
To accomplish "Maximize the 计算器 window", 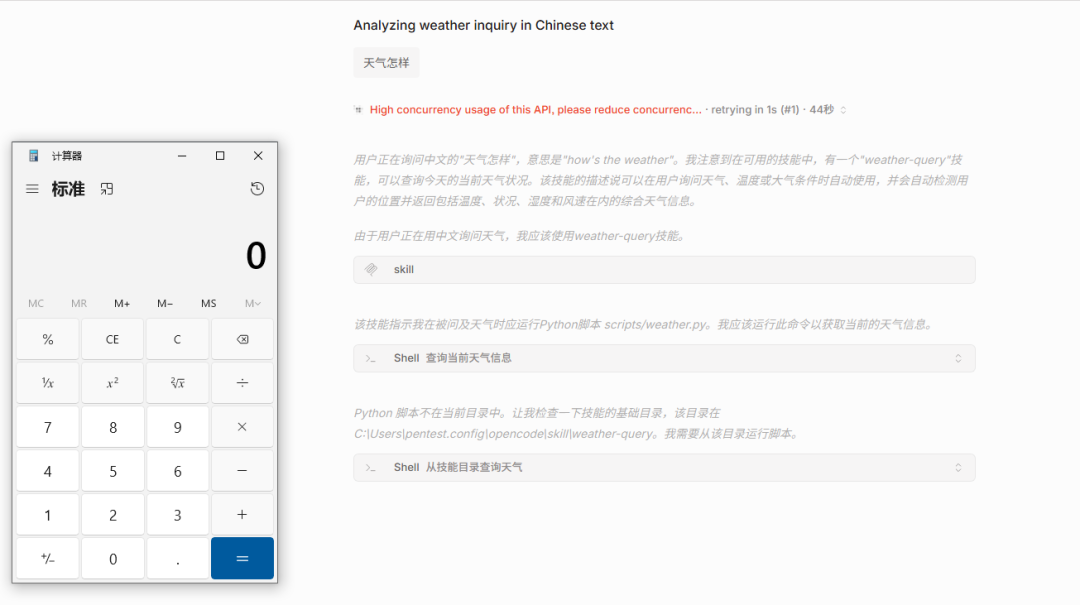I will coord(220,156).
